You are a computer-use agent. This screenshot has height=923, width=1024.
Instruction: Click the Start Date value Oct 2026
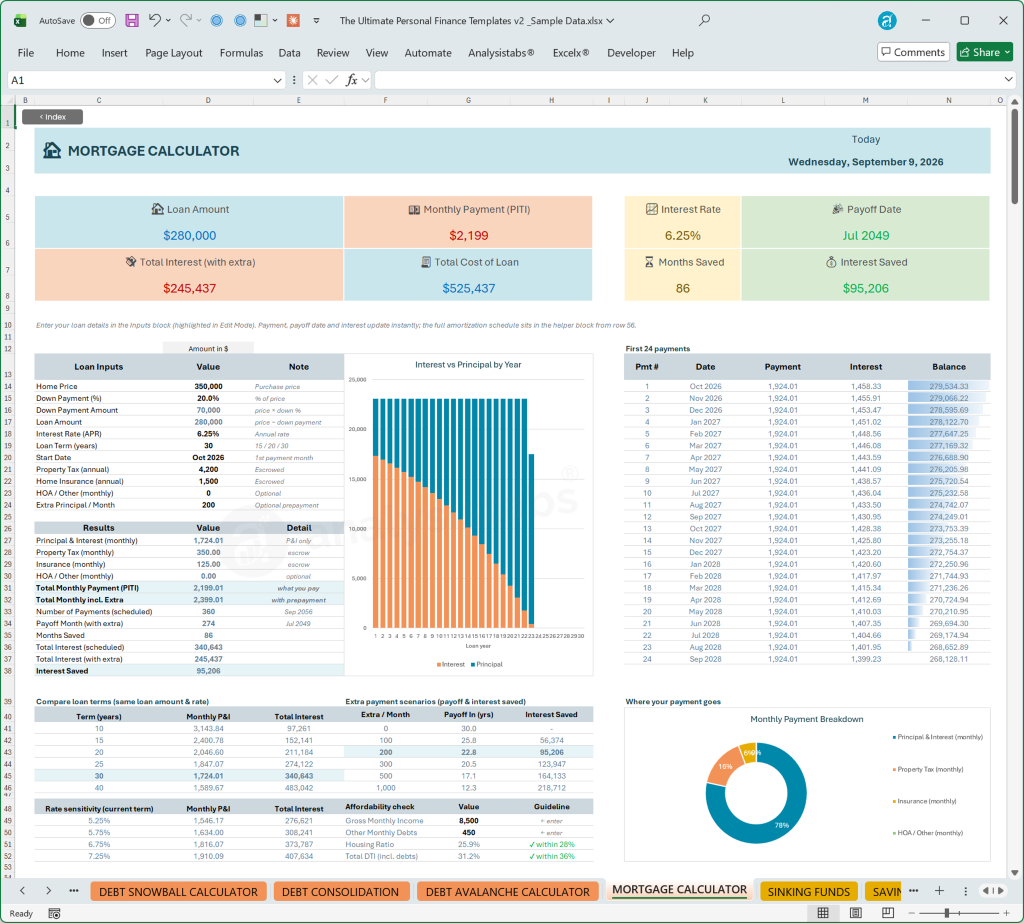tap(208, 457)
